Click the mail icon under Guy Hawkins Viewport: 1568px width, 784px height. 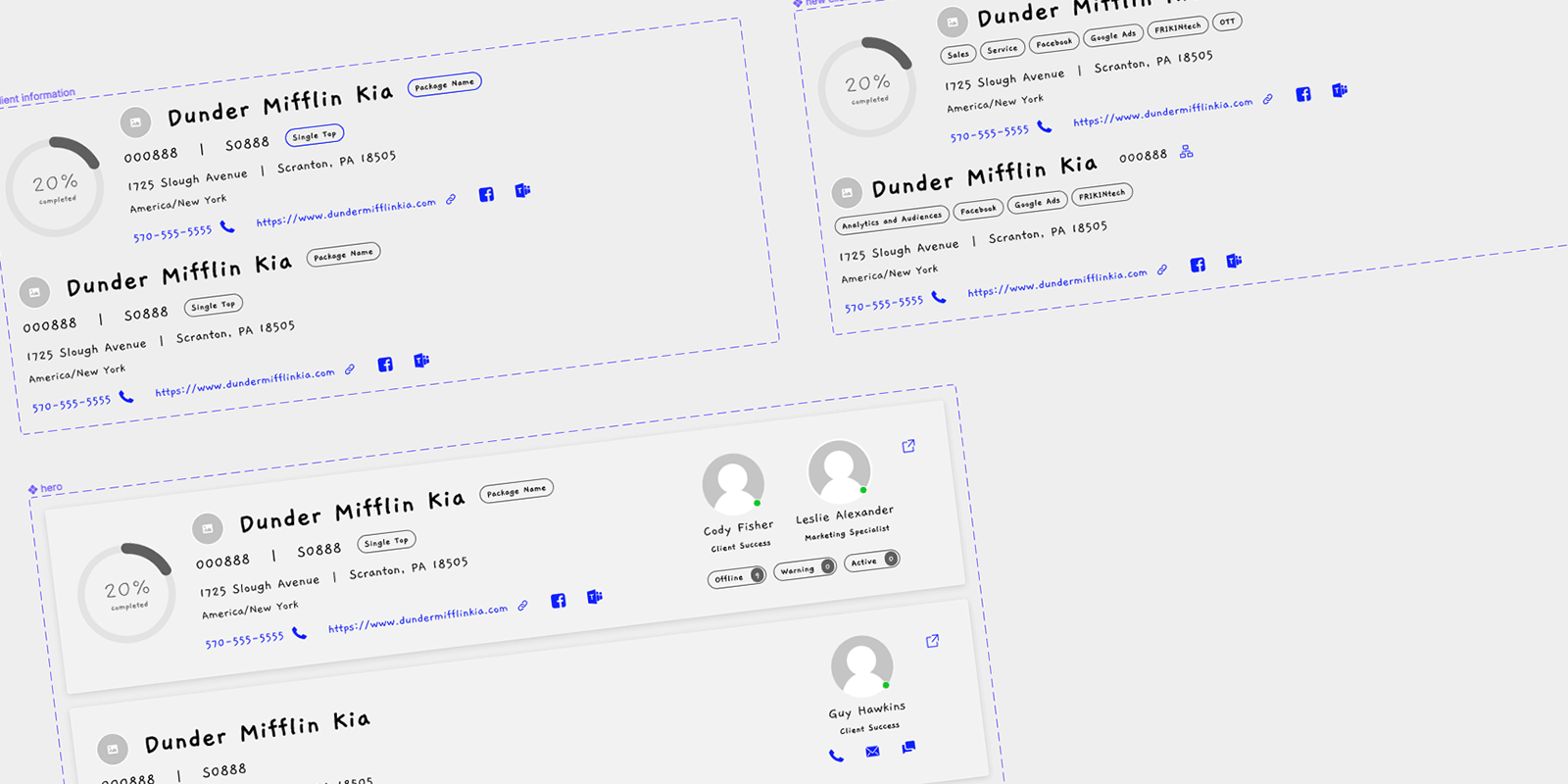click(x=872, y=752)
